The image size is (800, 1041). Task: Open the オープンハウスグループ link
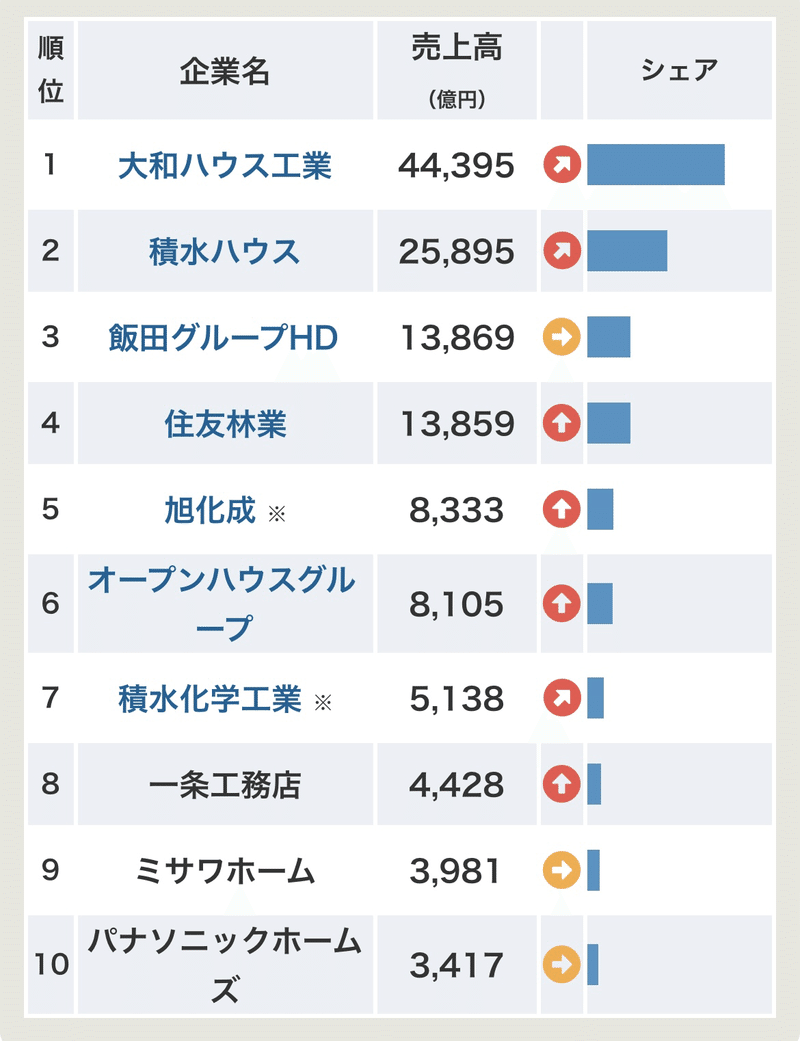222,604
